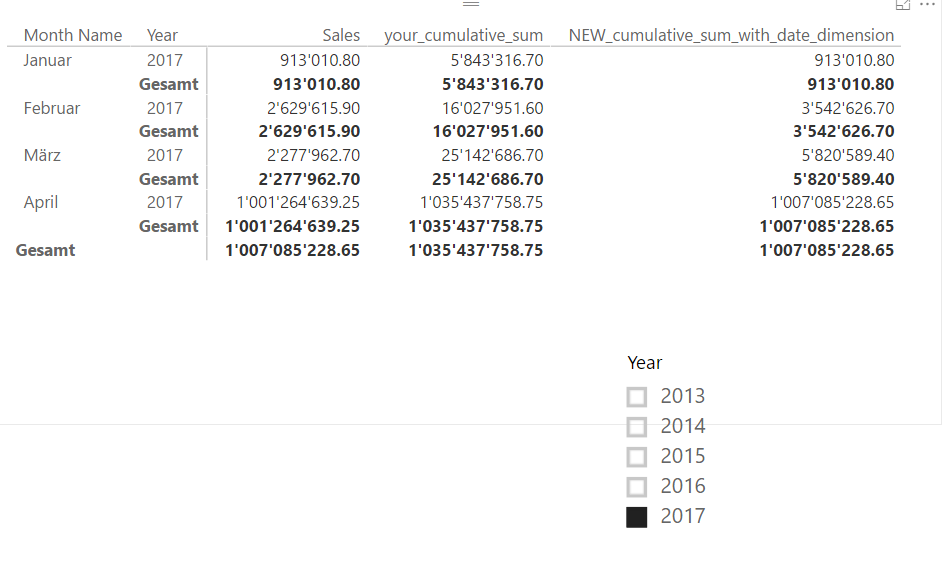This screenshot has height=569, width=948.
Task: Click non-bold Sales value 2'277'962.70 for März 2017
Action: [x=313, y=155]
